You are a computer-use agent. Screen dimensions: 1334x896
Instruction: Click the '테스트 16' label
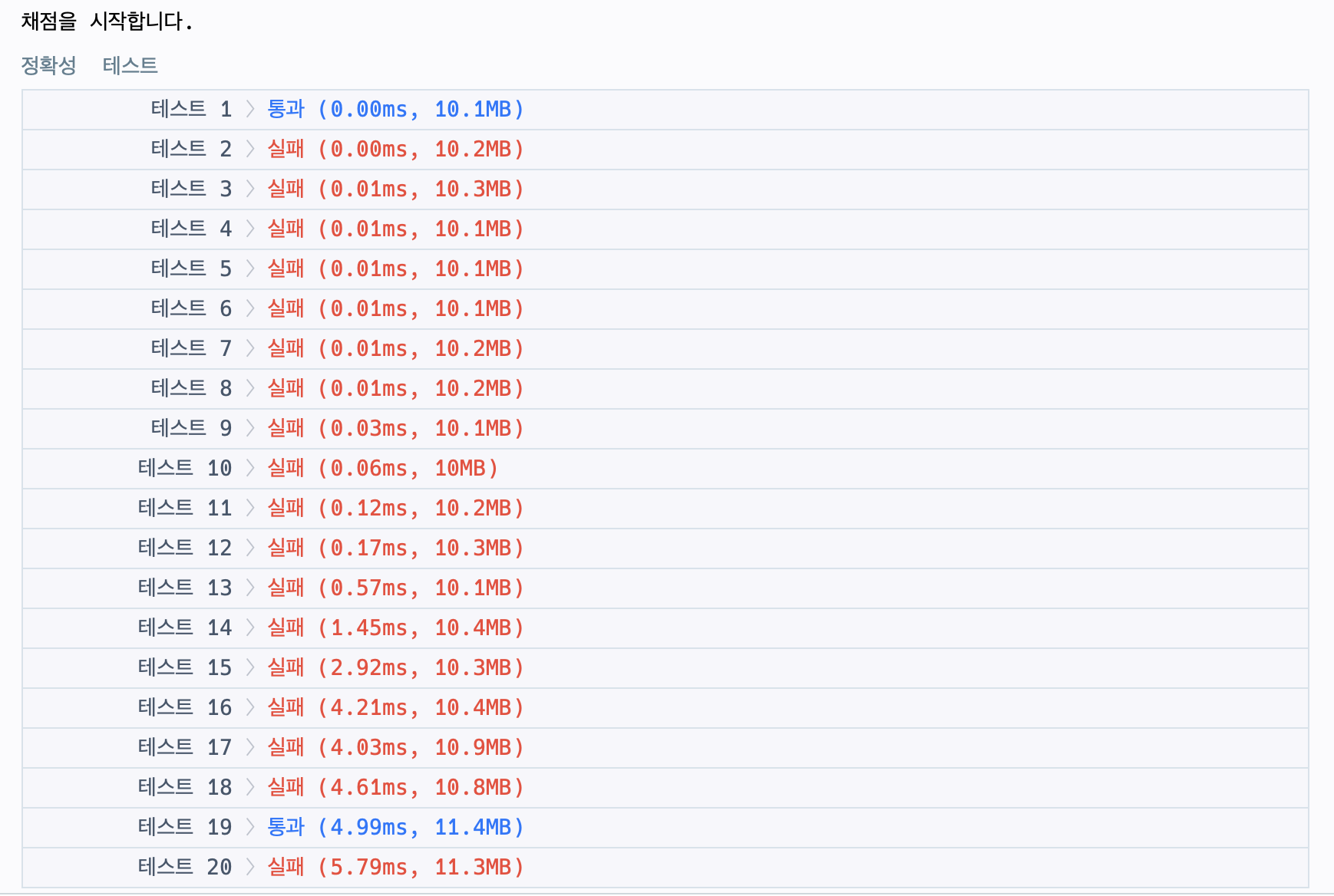point(185,707)
